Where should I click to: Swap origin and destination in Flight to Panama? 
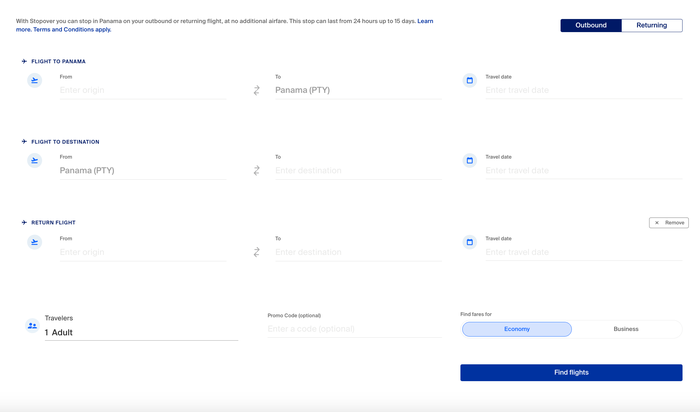coord(257,91)
